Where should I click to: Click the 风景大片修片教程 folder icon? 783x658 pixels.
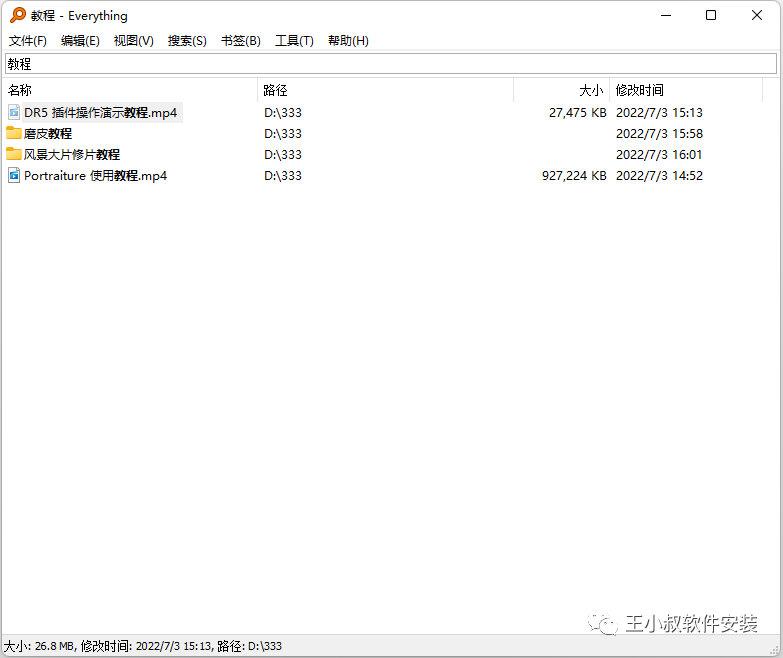tap(14, 154)
